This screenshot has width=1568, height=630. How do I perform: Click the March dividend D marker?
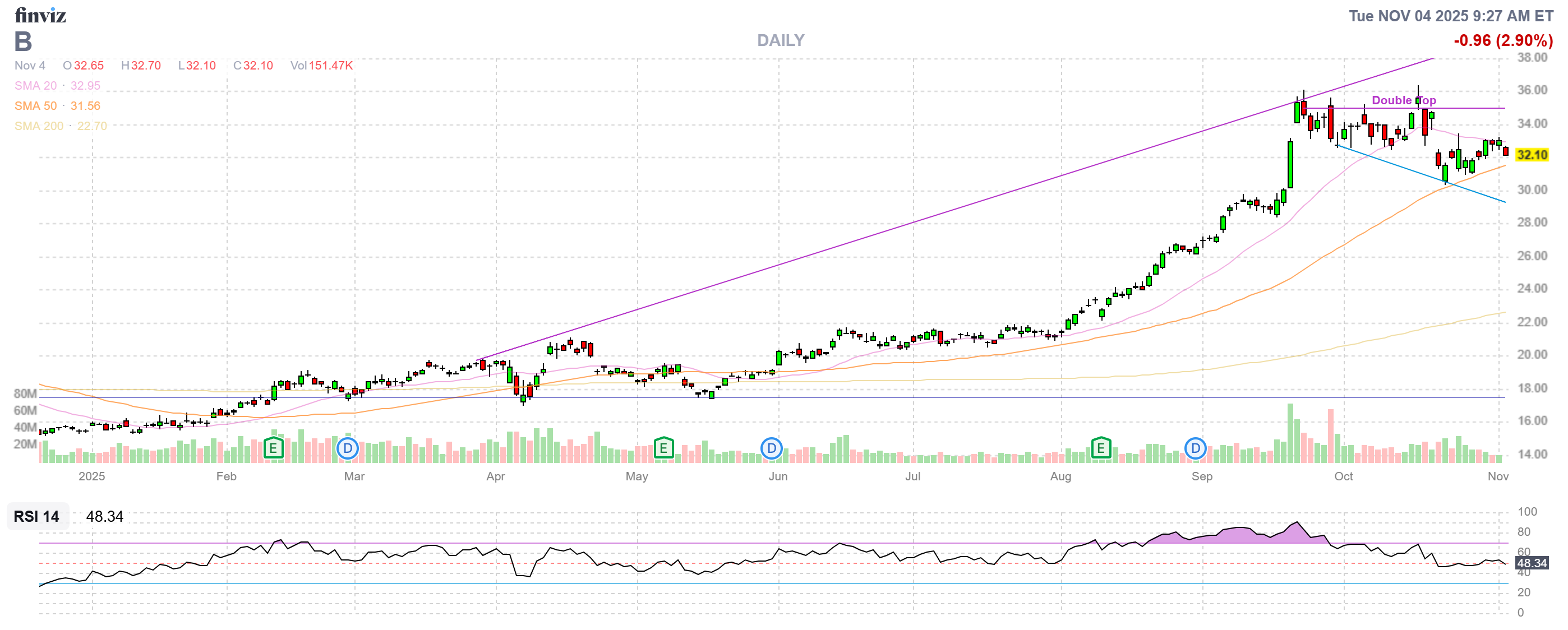point(348,449)
